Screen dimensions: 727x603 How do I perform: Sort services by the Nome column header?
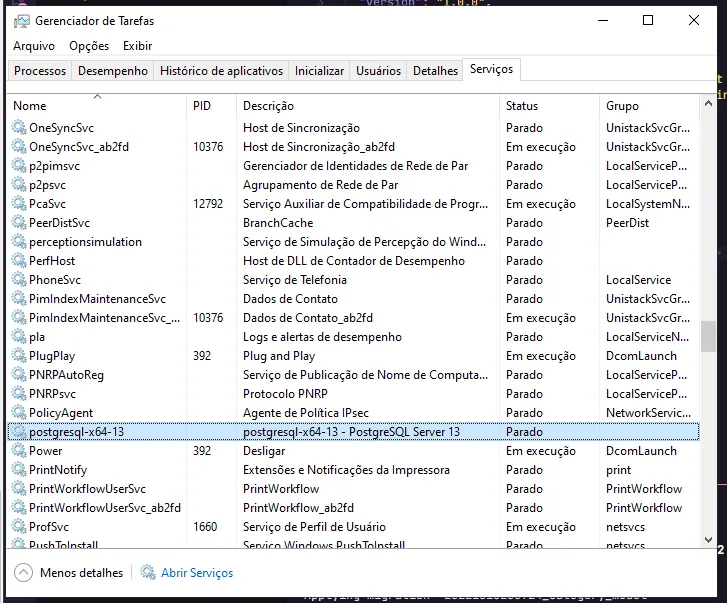point(30,106)
